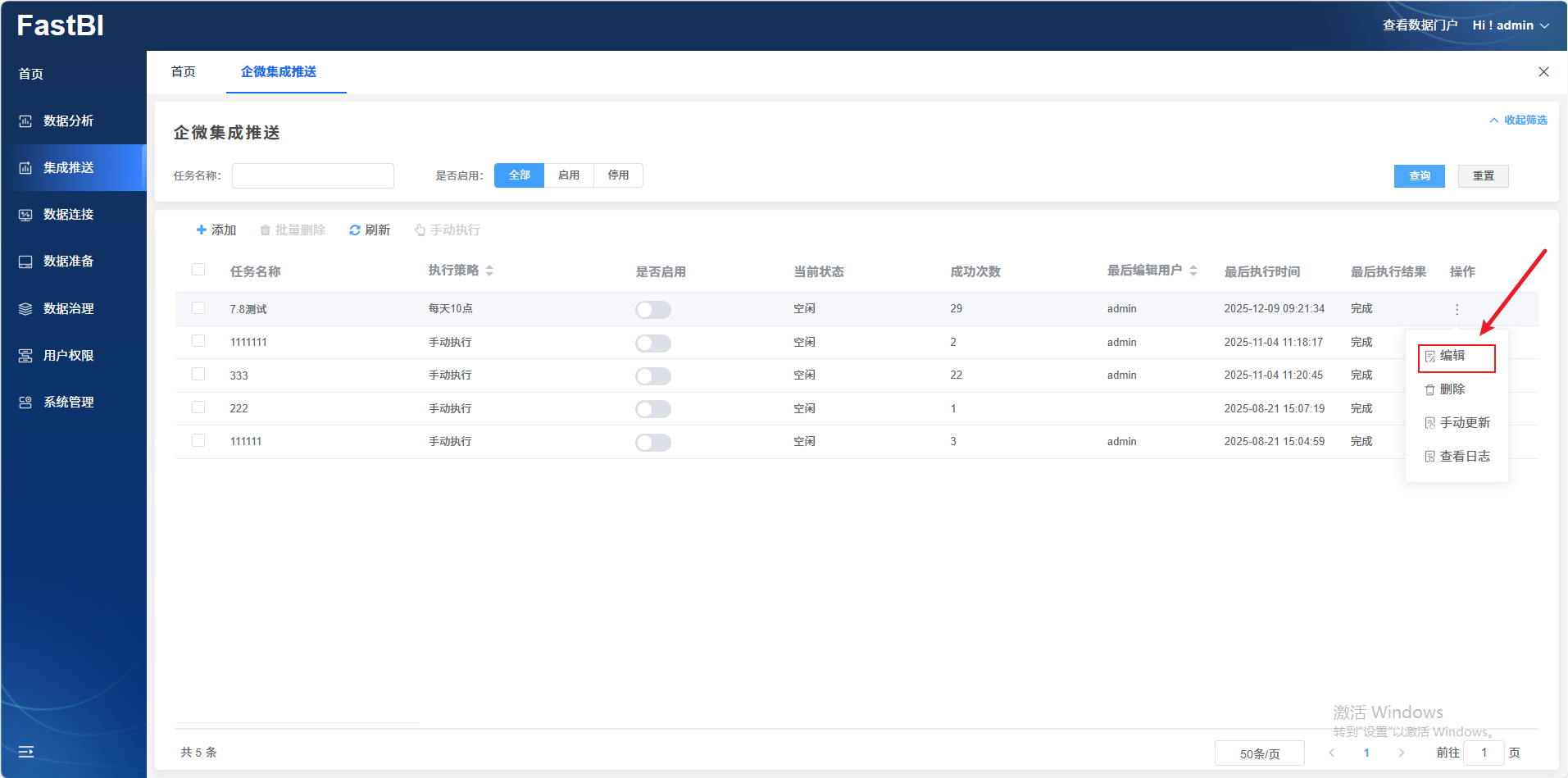Viewport: 1568px width, 778px height.
Task: Click the 数据分析 sidebar icon
Action: tap(25, 121)
